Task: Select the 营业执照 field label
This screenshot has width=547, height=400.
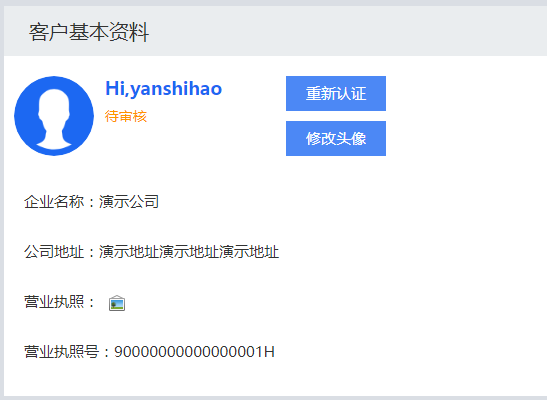Action: click(54, 302)
